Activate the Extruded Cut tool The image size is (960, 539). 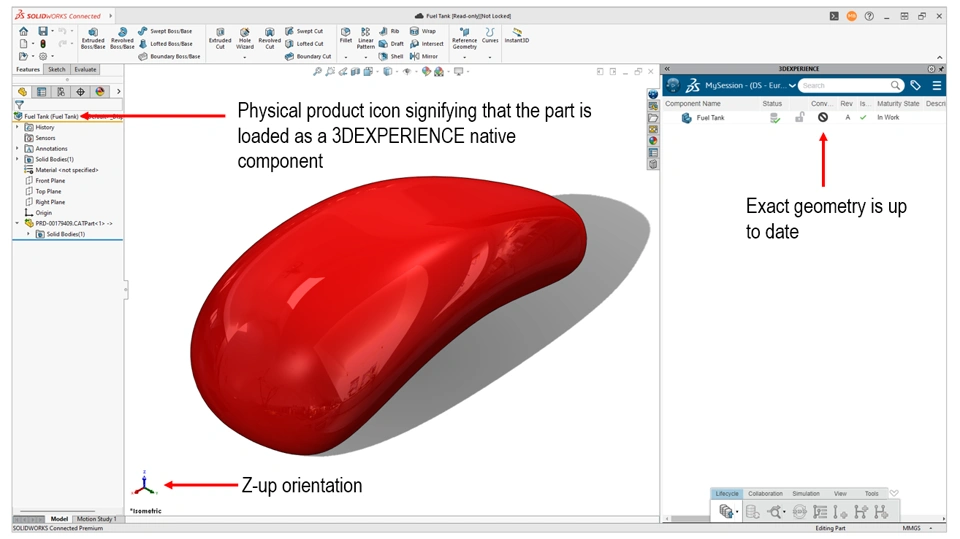220,38
